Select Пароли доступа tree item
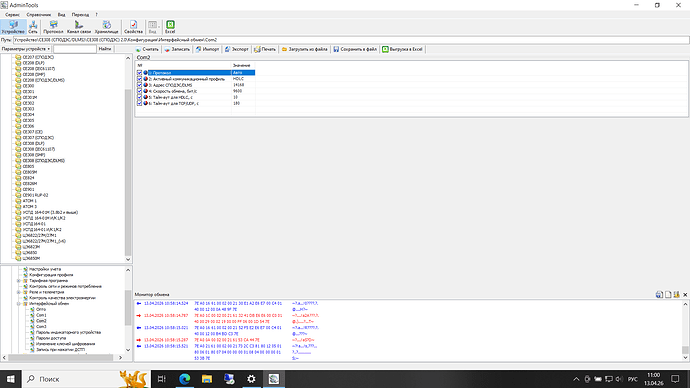This screenshot has height=388, width=690. 51,338
